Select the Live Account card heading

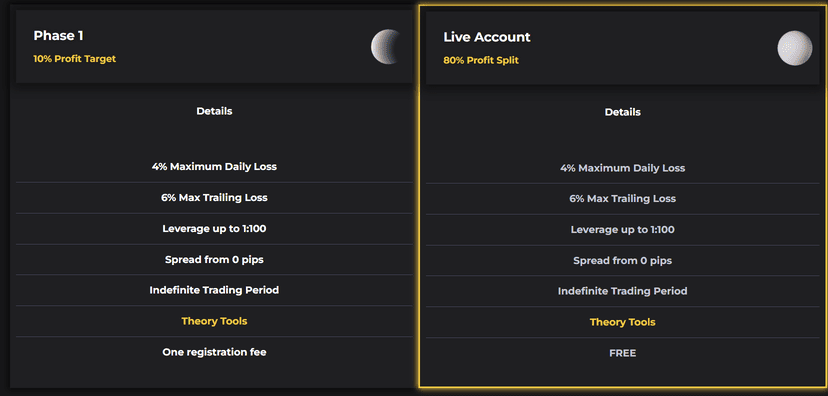487,37
